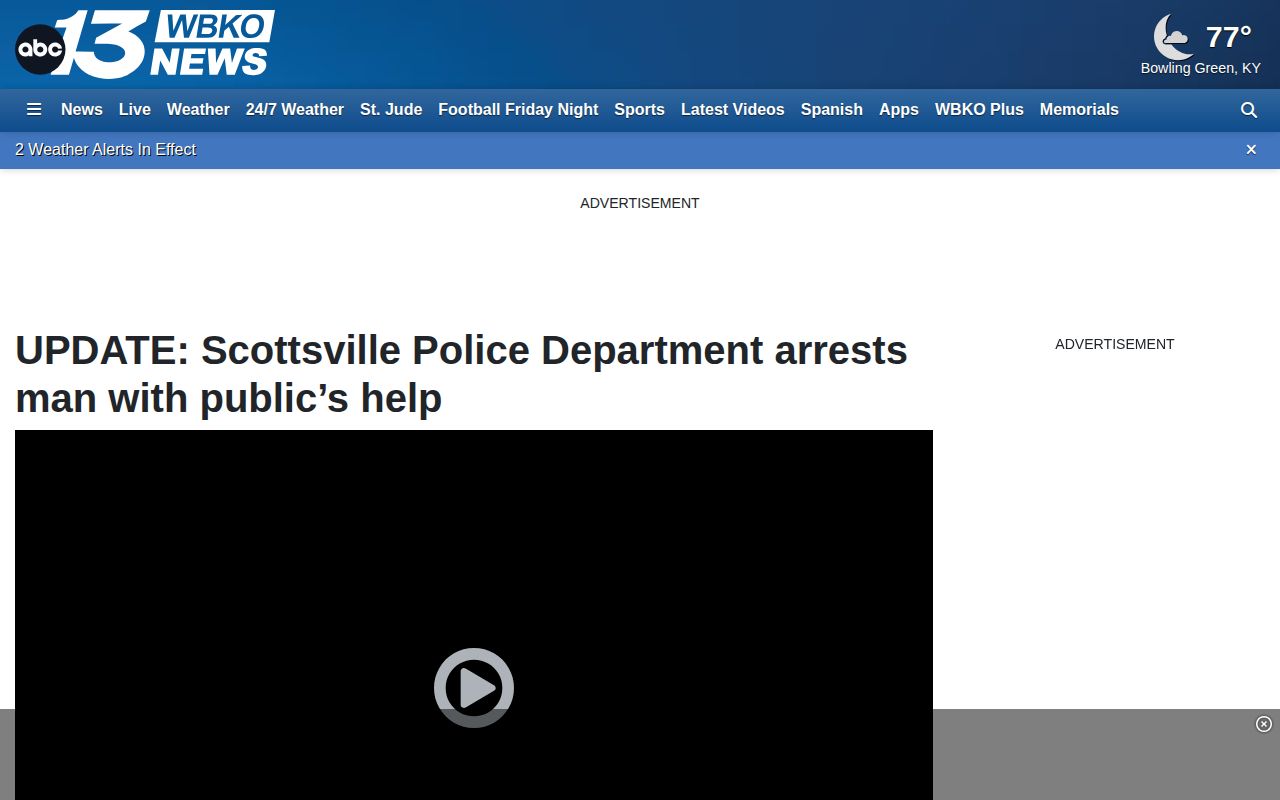Switch to the Spanish section
The image size is (1280, 800).
[832, 110]
